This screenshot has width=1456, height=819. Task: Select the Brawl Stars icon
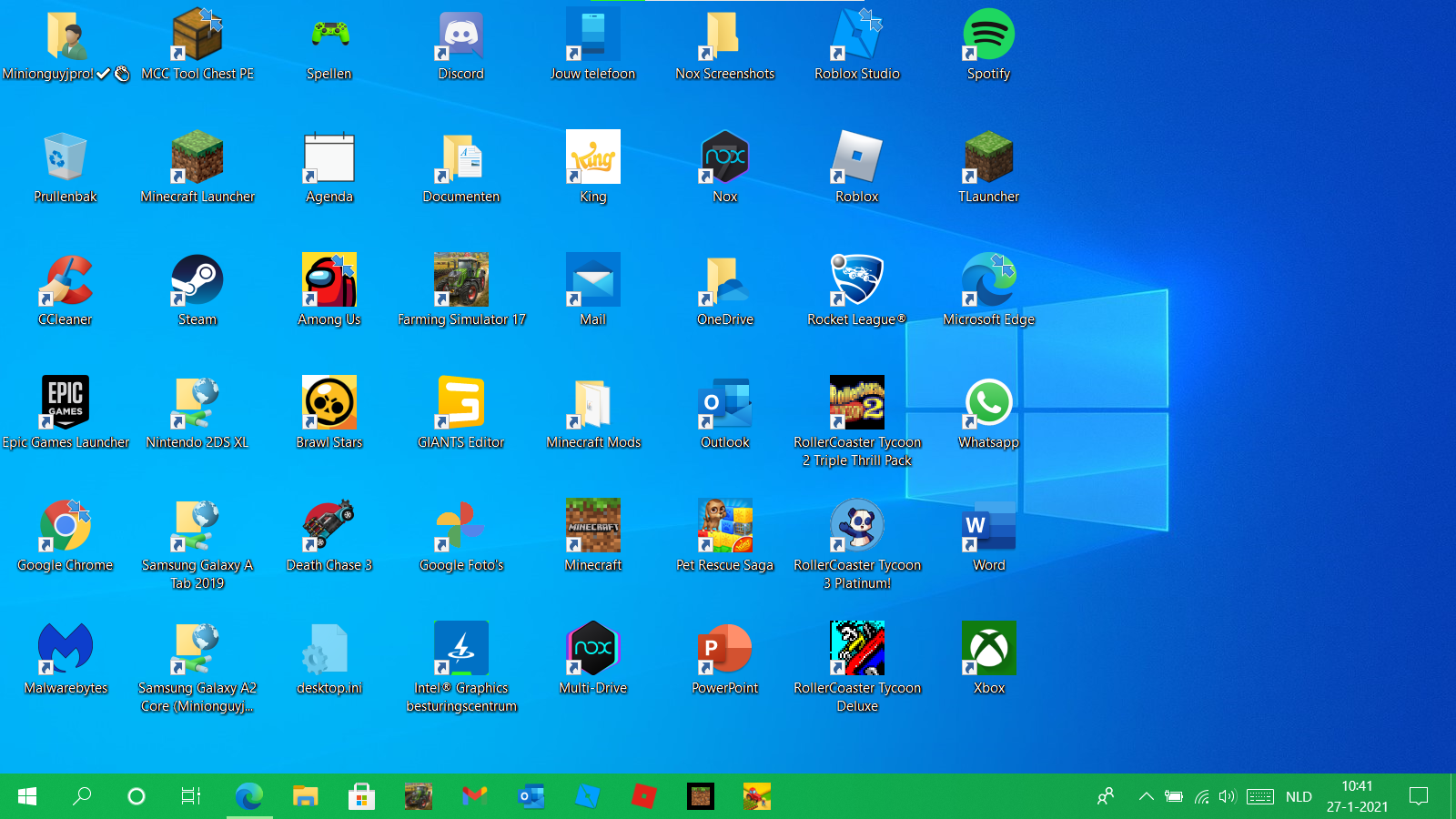click(329, 414)
